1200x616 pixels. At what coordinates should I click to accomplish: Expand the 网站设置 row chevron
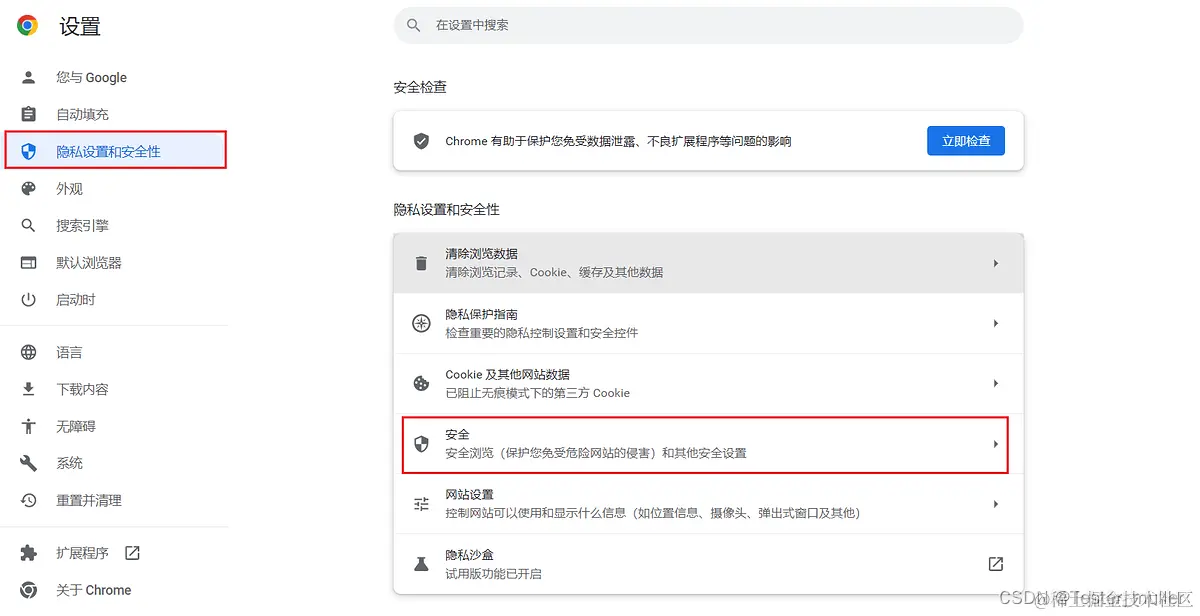pyautogui.click(x=995, y=503)
